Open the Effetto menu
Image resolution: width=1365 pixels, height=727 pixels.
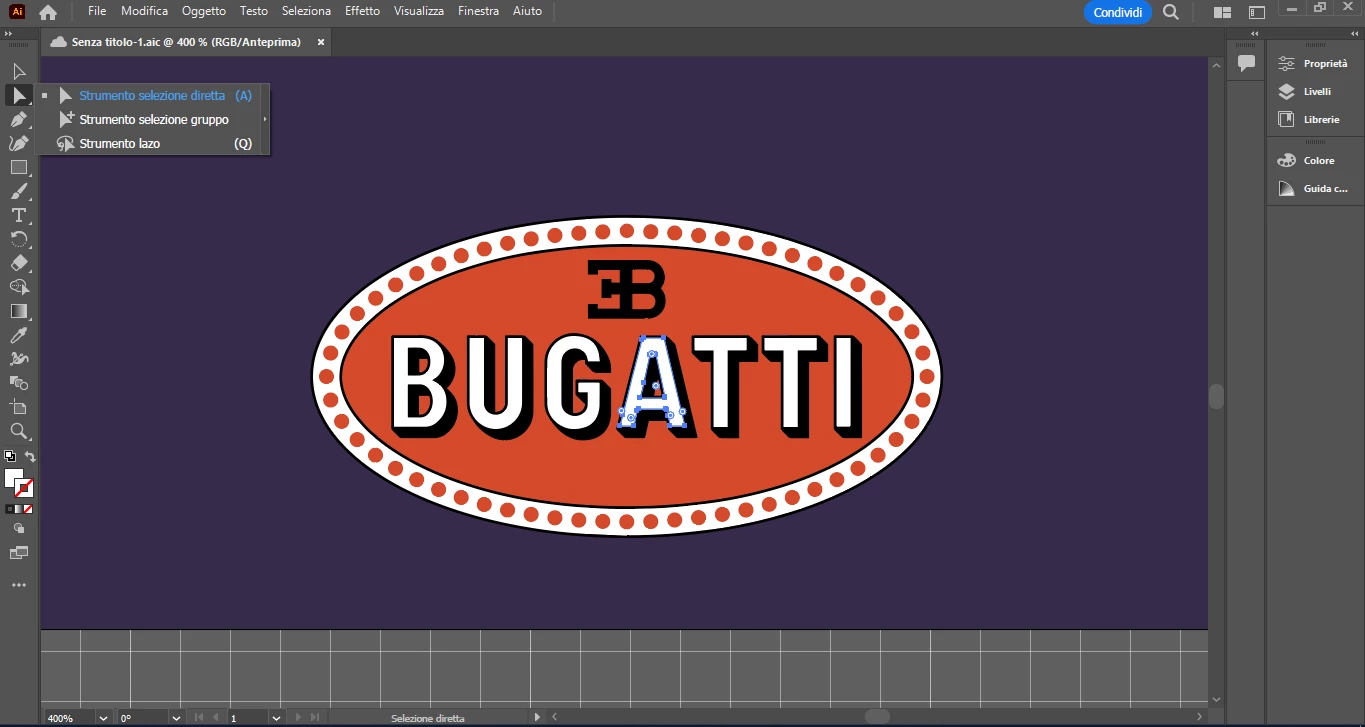[362, 11]
